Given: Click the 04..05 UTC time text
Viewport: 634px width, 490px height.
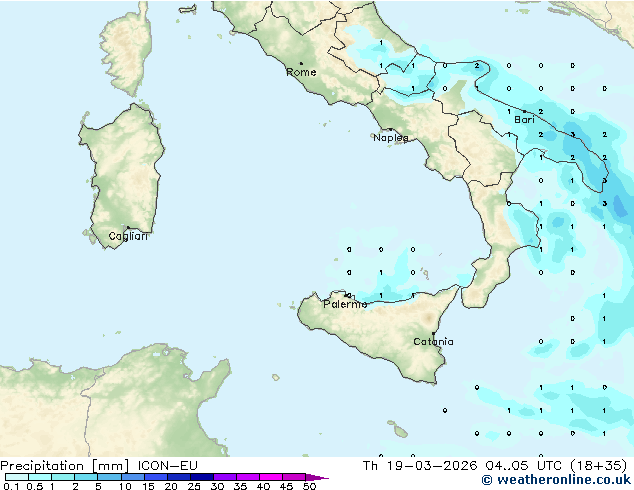Looking at the screenshot, I should [524, 466].
